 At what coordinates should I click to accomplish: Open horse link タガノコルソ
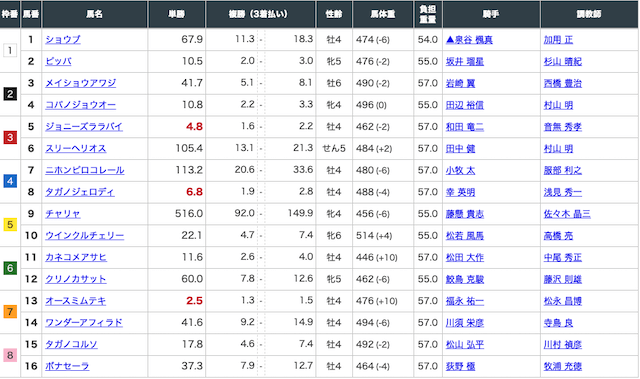coord(71,344)
